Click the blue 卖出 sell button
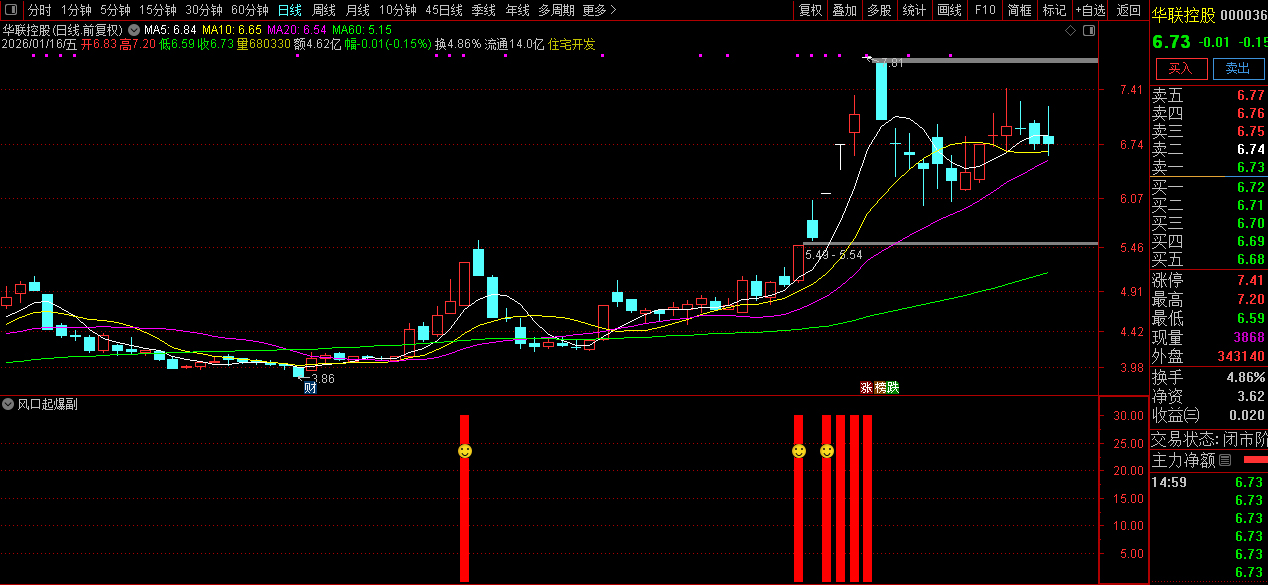The height and width of the screenshot is (585, 1268). [x=1238, y=68]
